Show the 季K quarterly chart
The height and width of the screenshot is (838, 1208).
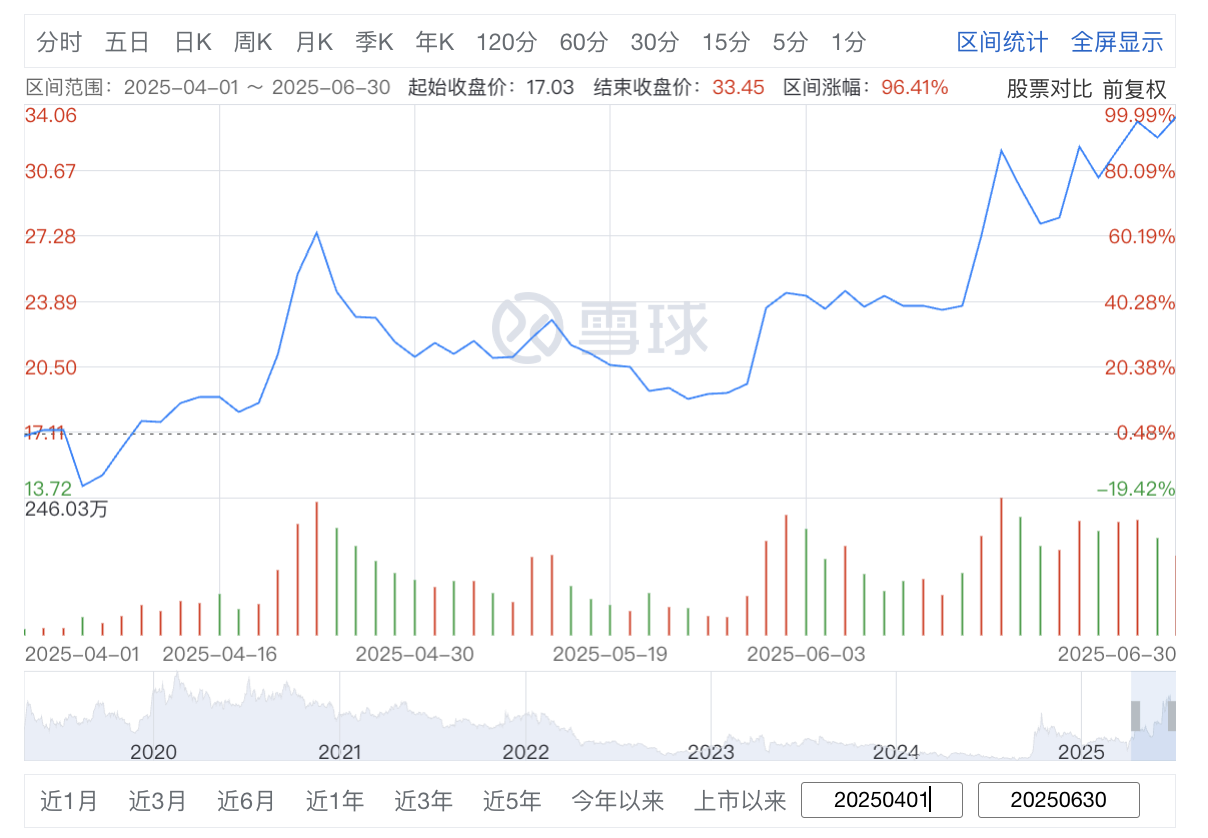[x=374, y=42]
